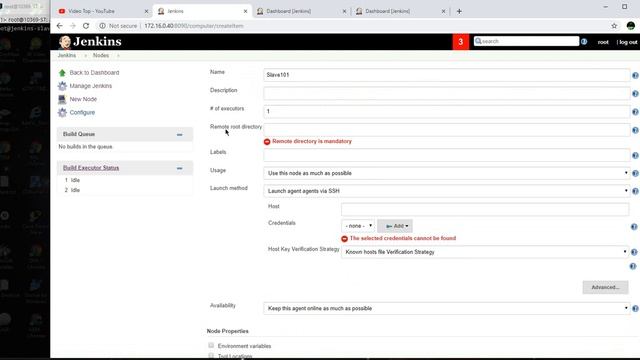Click the Configure gear icon

(62, 112)
